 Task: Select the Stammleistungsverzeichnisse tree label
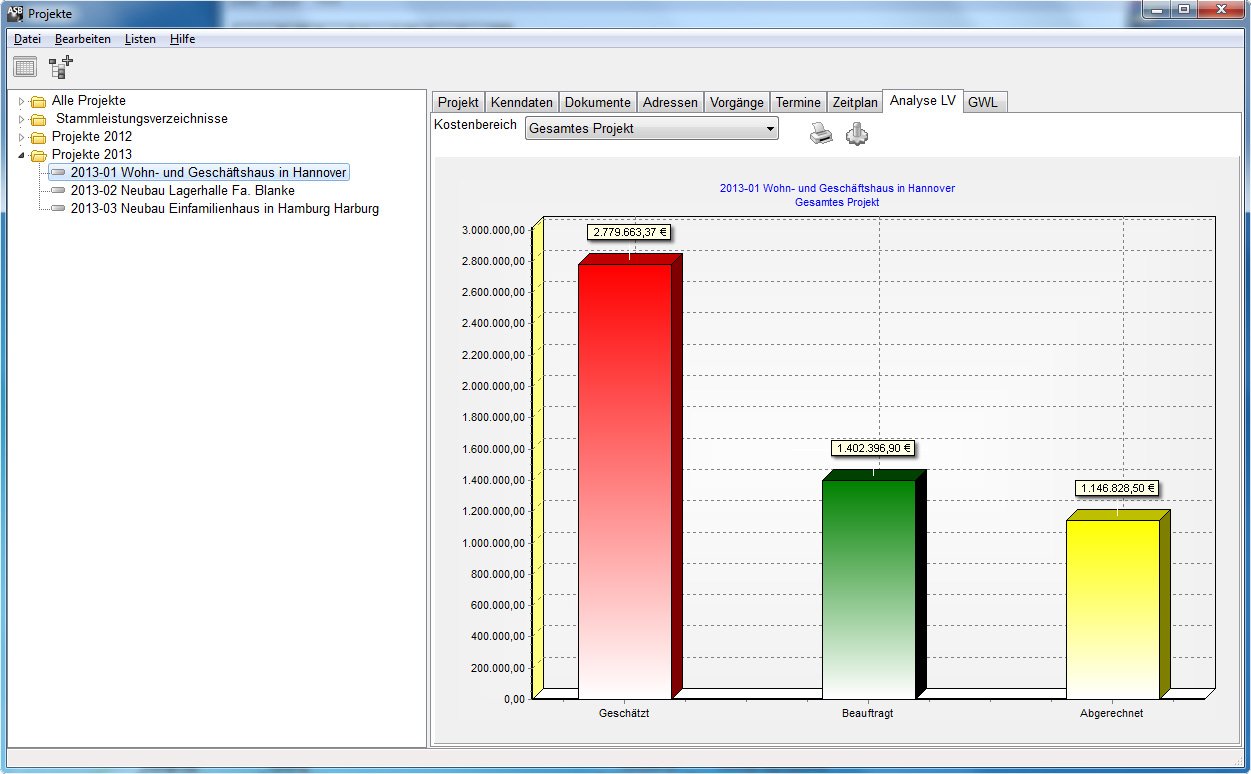pos(141,119)
